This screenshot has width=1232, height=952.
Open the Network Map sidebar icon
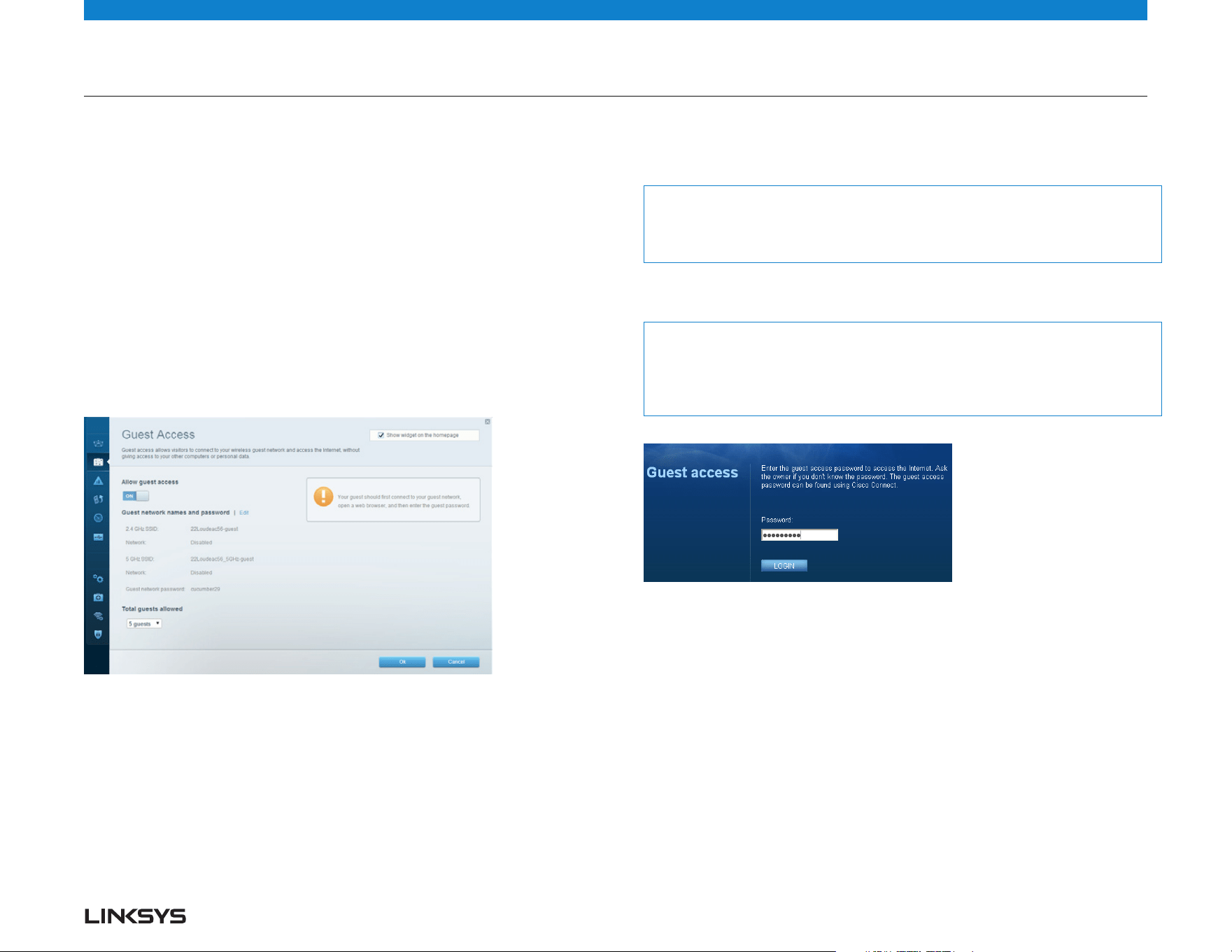click(98, 443)
